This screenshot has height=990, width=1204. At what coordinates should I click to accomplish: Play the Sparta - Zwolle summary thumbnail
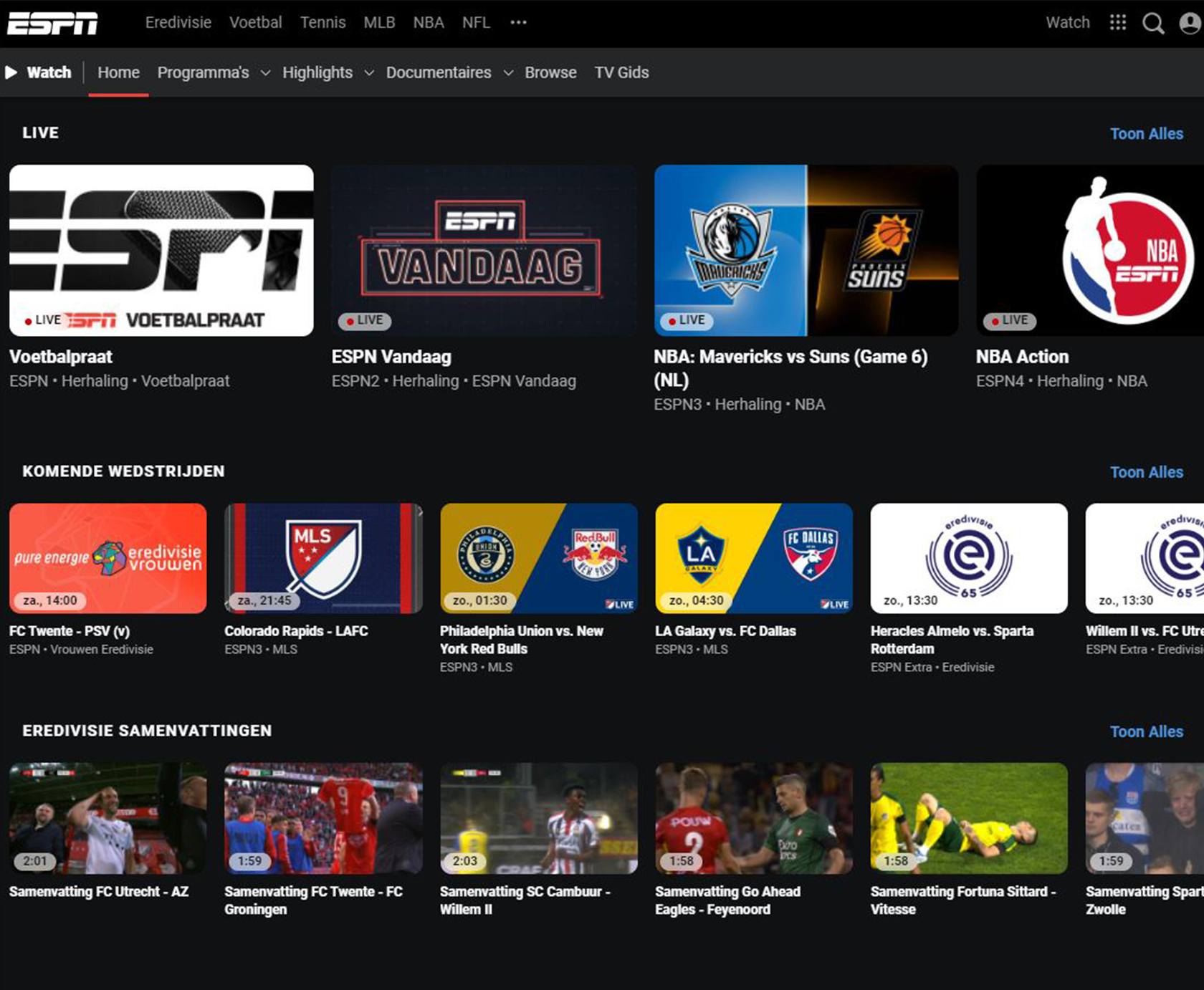1145,818
